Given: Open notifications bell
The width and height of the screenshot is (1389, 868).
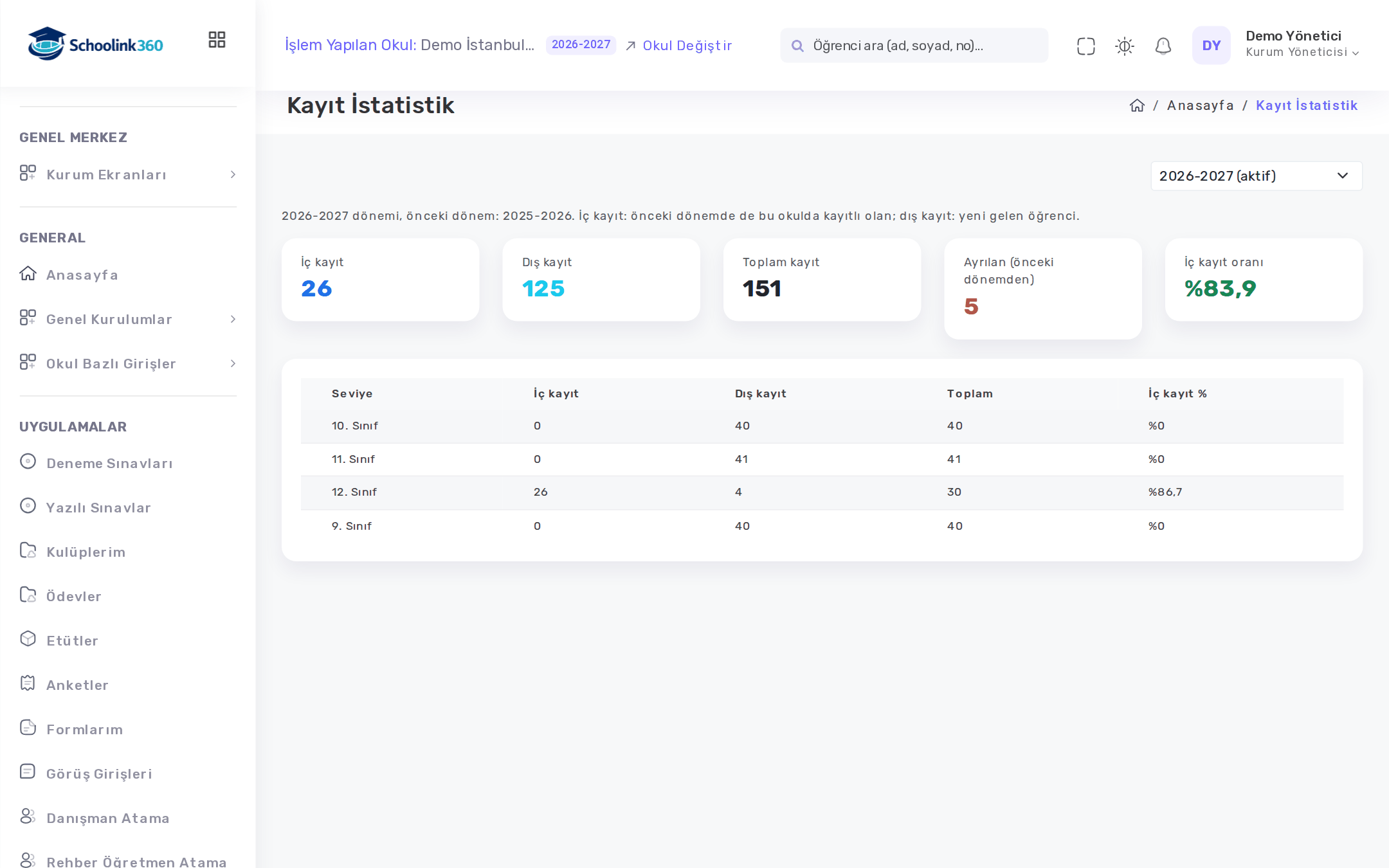Looking at the screenshot, I should click(1163, 46).
